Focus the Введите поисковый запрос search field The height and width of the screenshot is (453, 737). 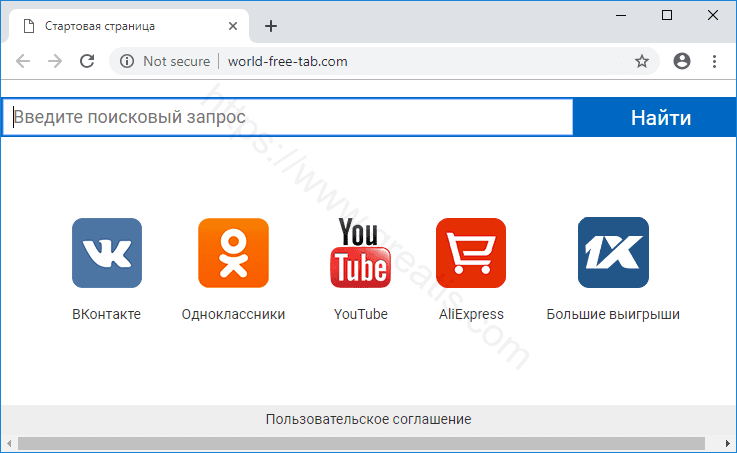290,118
